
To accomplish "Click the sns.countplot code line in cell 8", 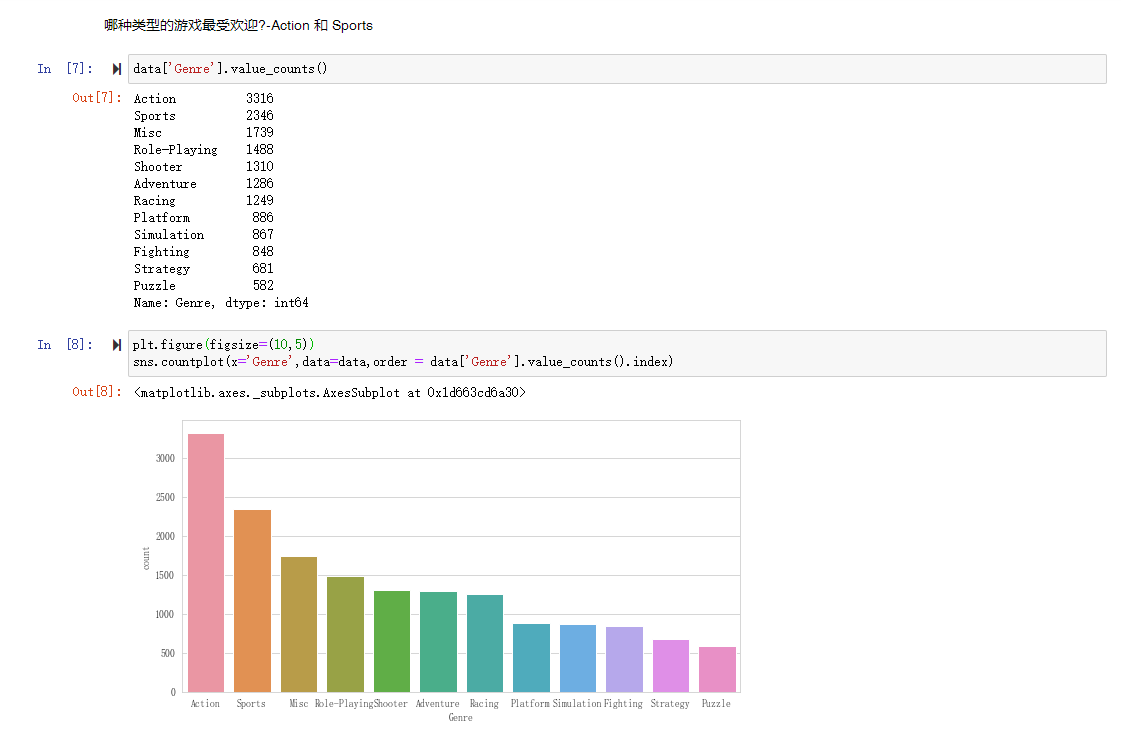I will (403, 362).
